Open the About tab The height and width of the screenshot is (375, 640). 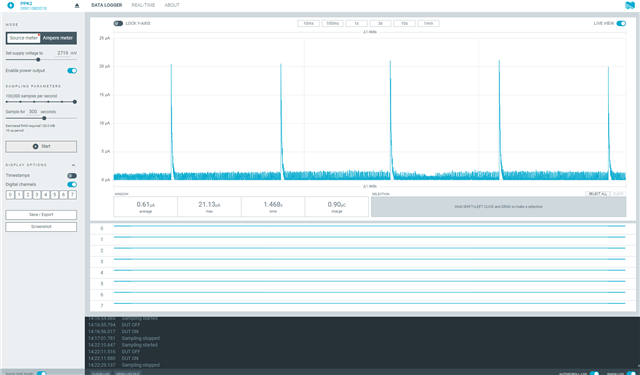pos(172,5)
